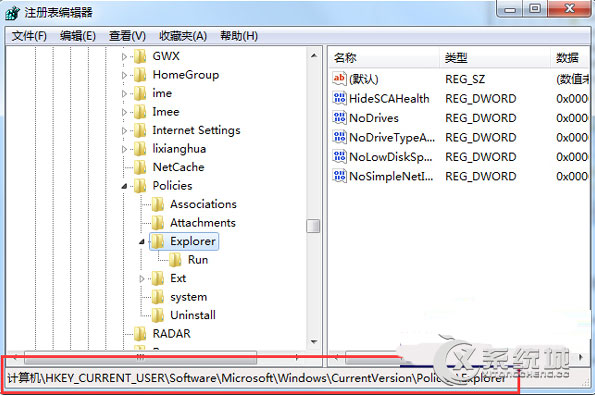The width and height of the screenshot is (595, 396).
Task: Click the Run folder icon
Action: pyautogui.click(x=175, y=260)
